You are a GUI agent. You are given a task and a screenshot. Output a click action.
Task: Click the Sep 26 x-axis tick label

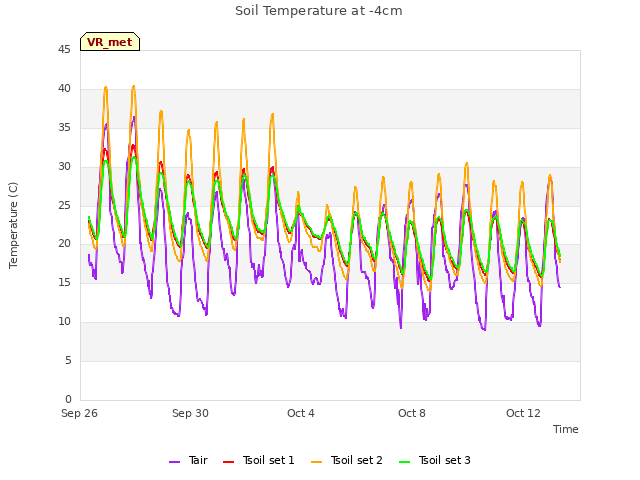[80, 413]
